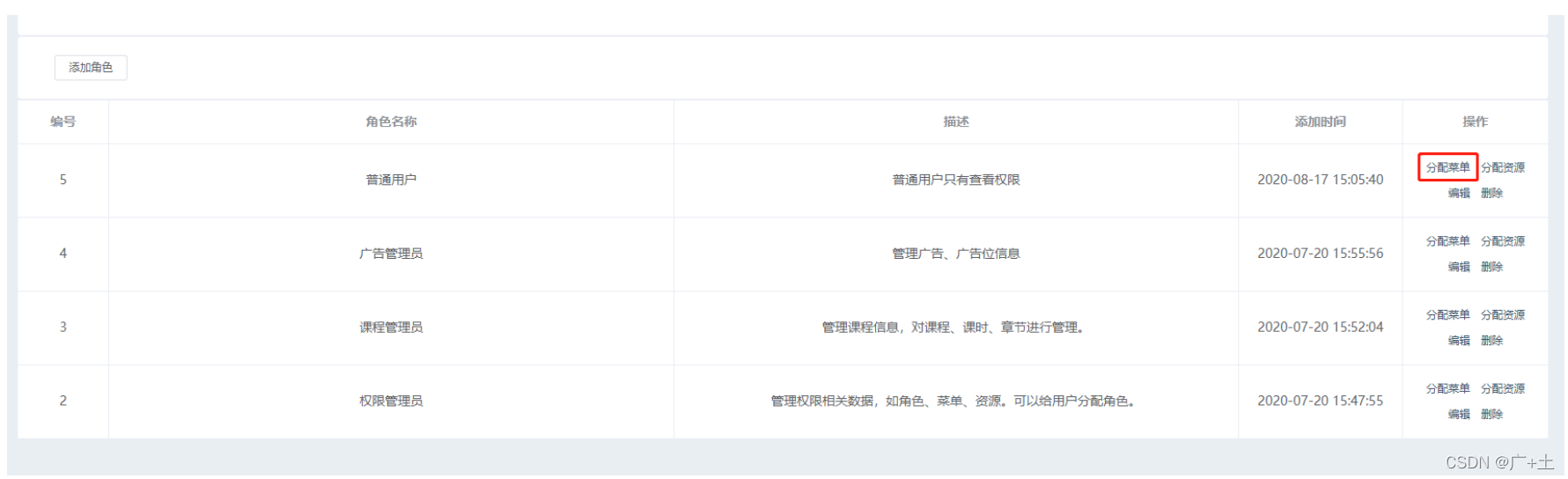Click the 添加角色 button
1568x479 pixels.
click(x=91, y=68)
